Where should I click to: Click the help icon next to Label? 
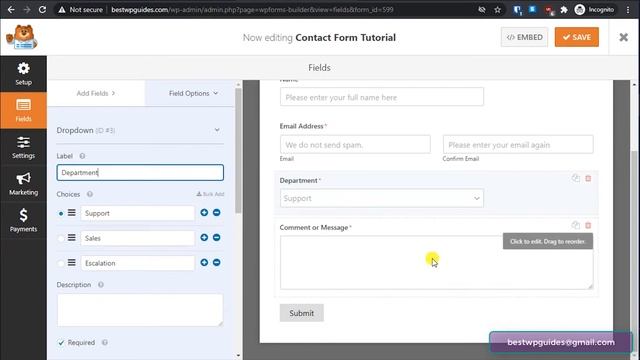pyautogui.click(x=82, y=156)
